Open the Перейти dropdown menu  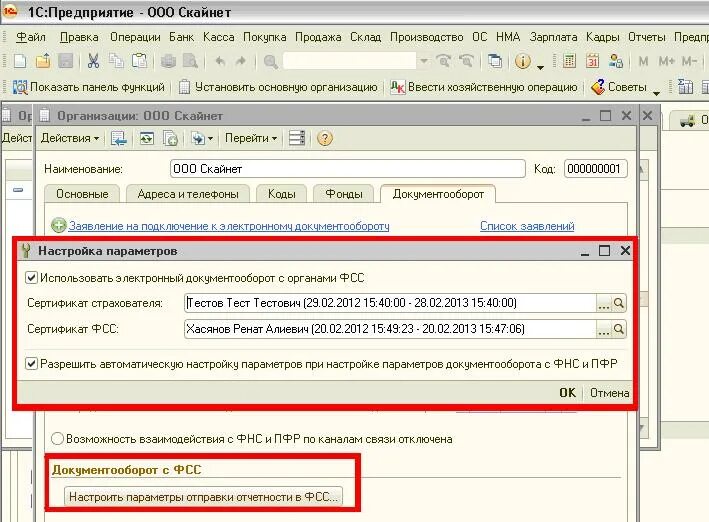251,138
